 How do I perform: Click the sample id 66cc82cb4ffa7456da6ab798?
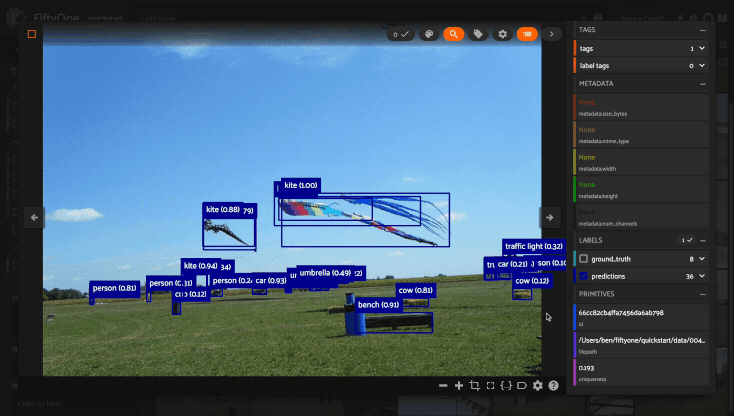click(x=621, y=313)
